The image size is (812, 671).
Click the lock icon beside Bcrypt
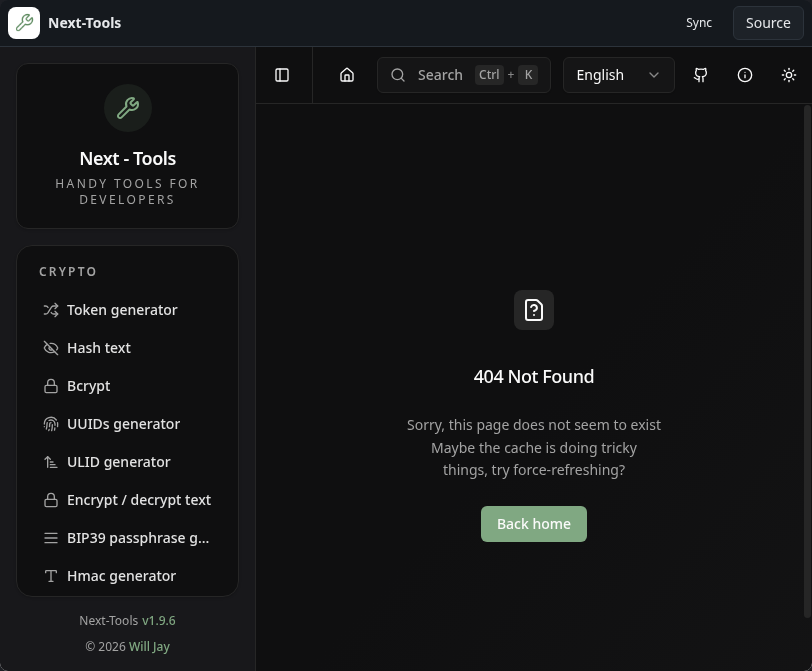pos(51,386)
